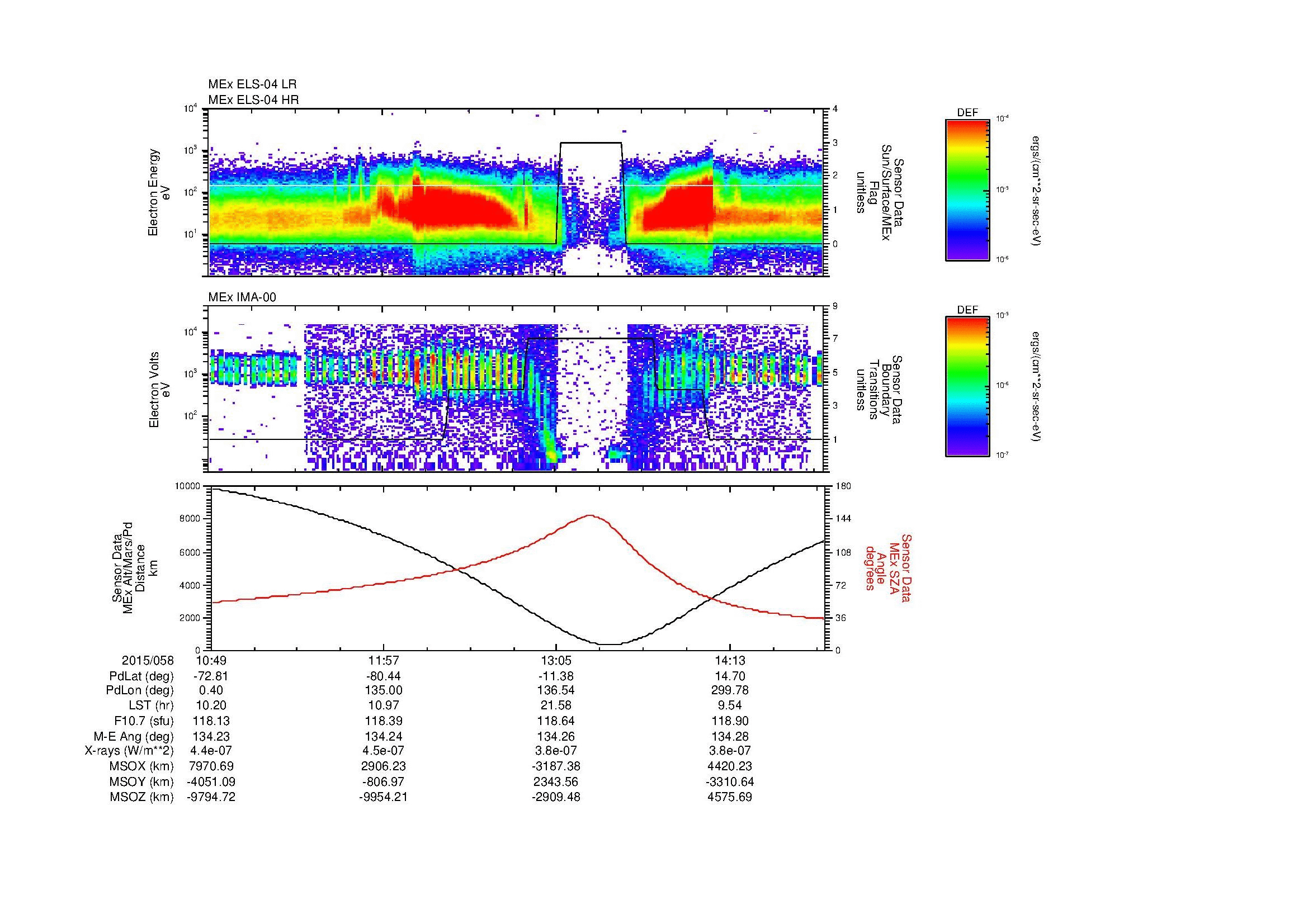1308x924 pixels.
Task: Click time tick label '10:49'
Action: 211,661
